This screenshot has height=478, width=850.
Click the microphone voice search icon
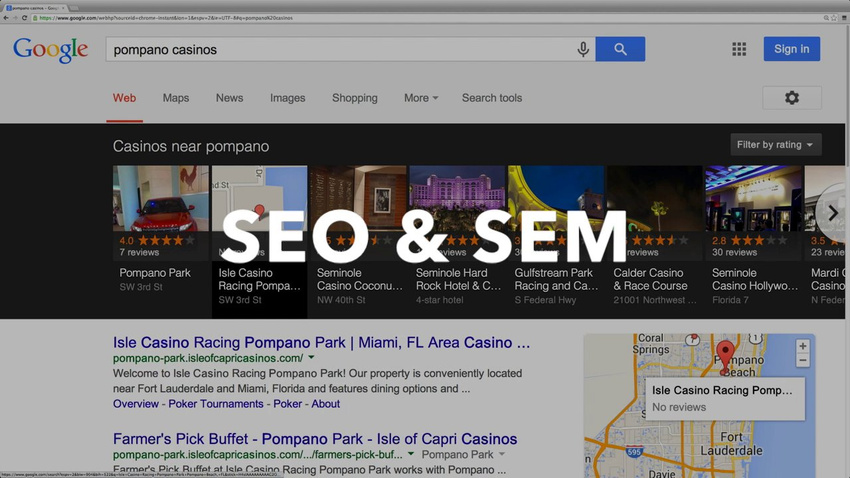coord(583,49)
